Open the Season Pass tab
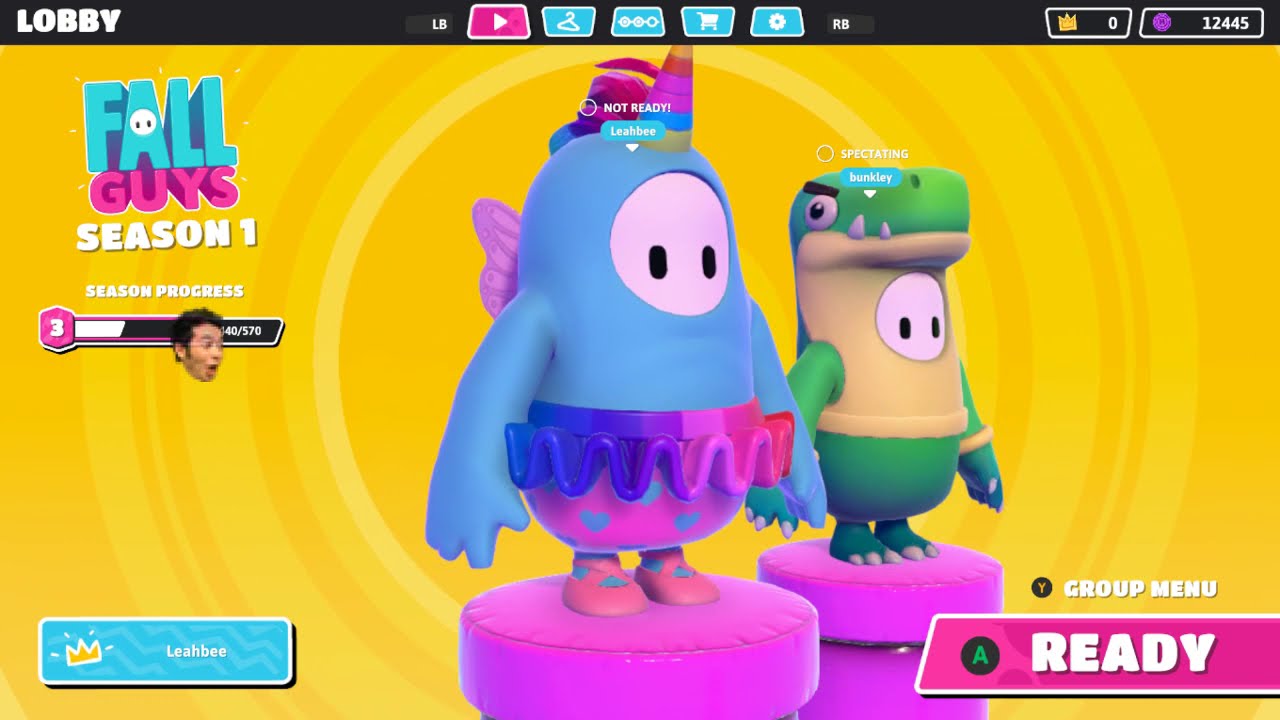Image resolution: width=1280 pixels, height=720 pixels. pyautogui.click(x=638, y=22)
